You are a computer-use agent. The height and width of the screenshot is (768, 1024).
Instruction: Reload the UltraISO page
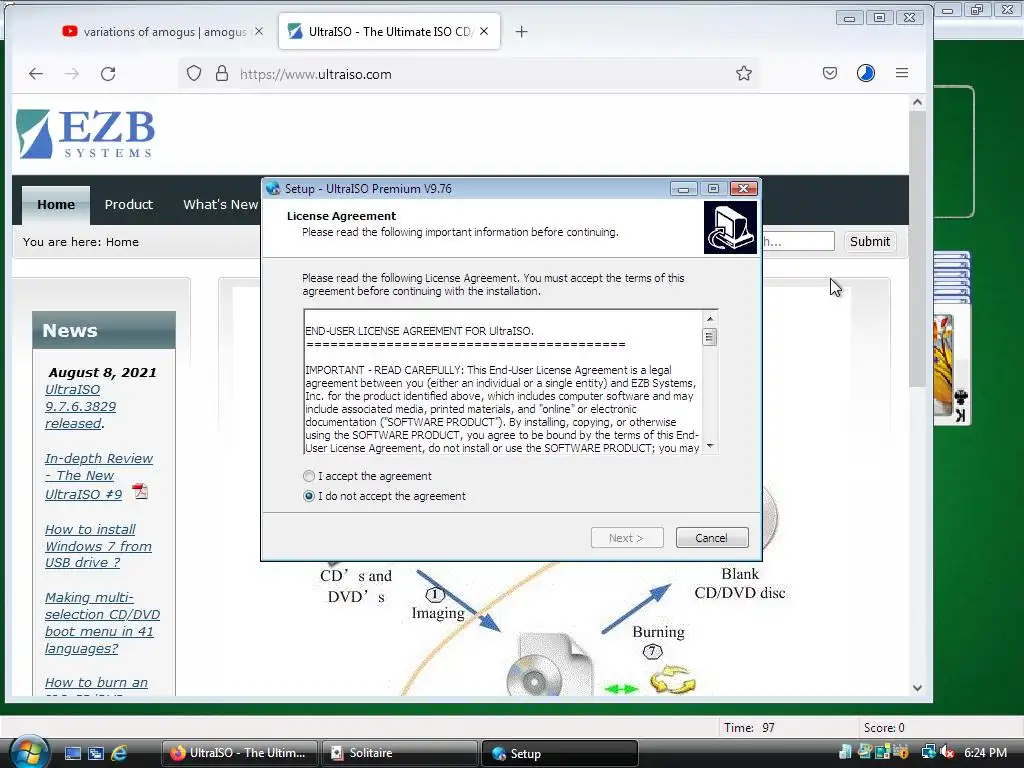(108, 74)
